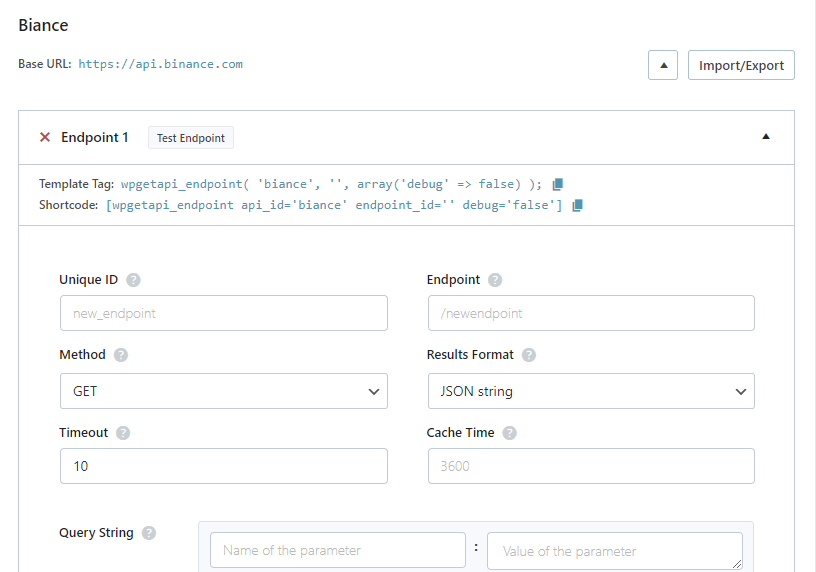Viewport: 816px width, 572px height.
Task: Show help for Query String
Action: [149, 533]
